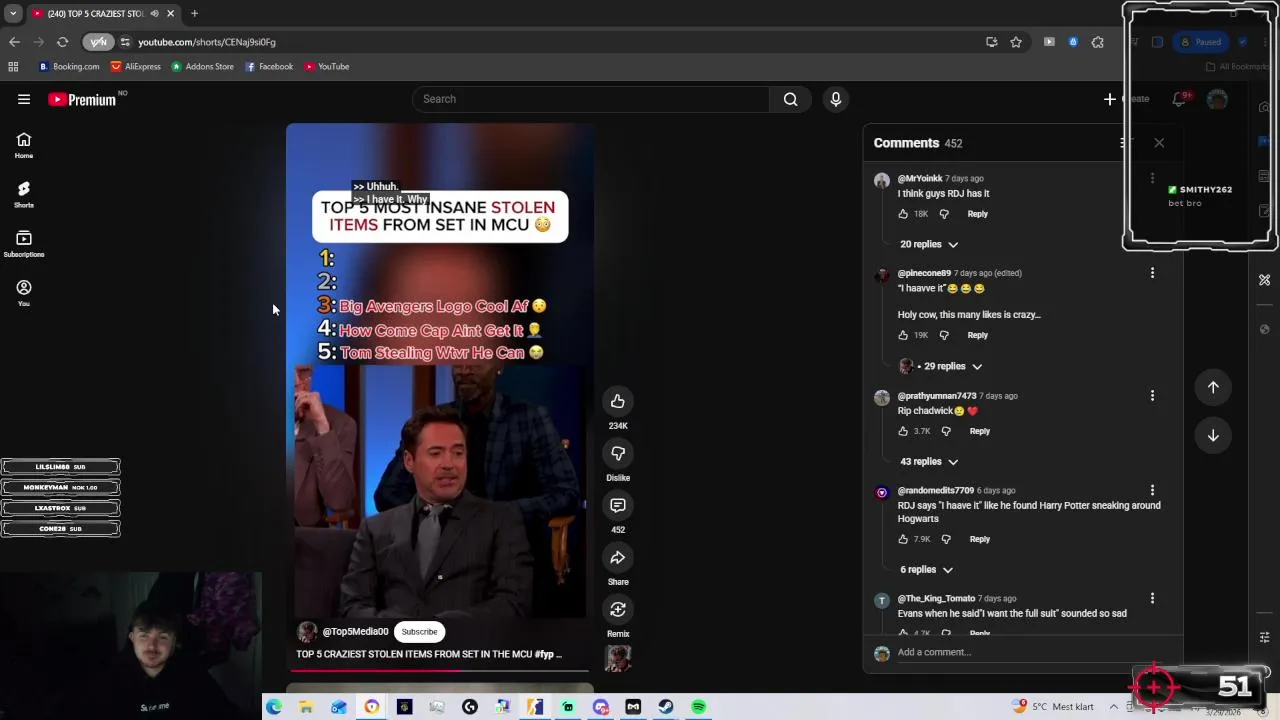Reply to the @pinecone89 comment
1280x720 pixels.
point(977,335)
